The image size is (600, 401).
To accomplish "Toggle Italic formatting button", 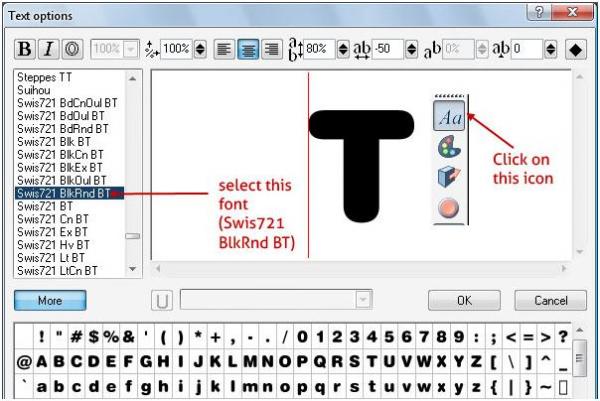I will click(x=49, y=49).
